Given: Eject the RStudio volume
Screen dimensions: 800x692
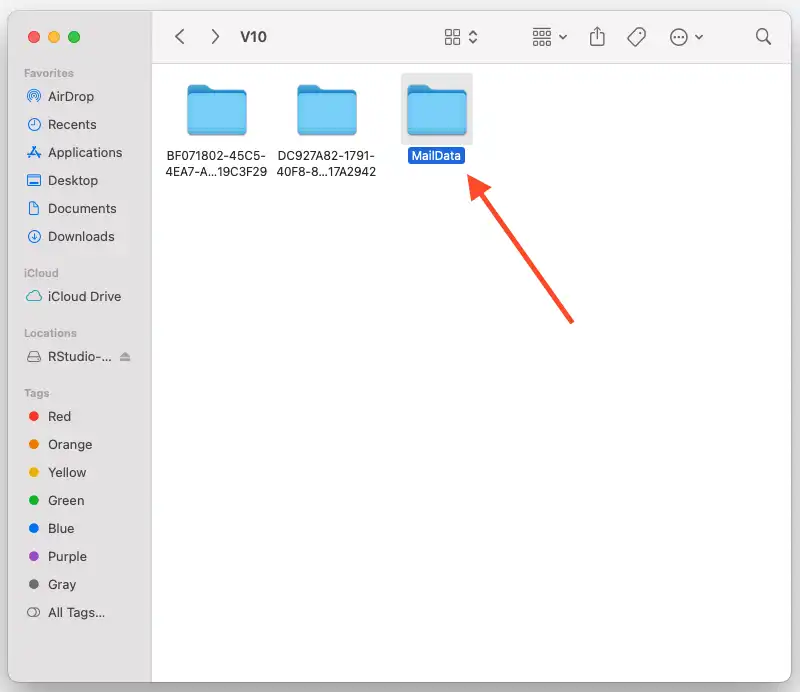Looking at the screenshot, I should 125,357.
